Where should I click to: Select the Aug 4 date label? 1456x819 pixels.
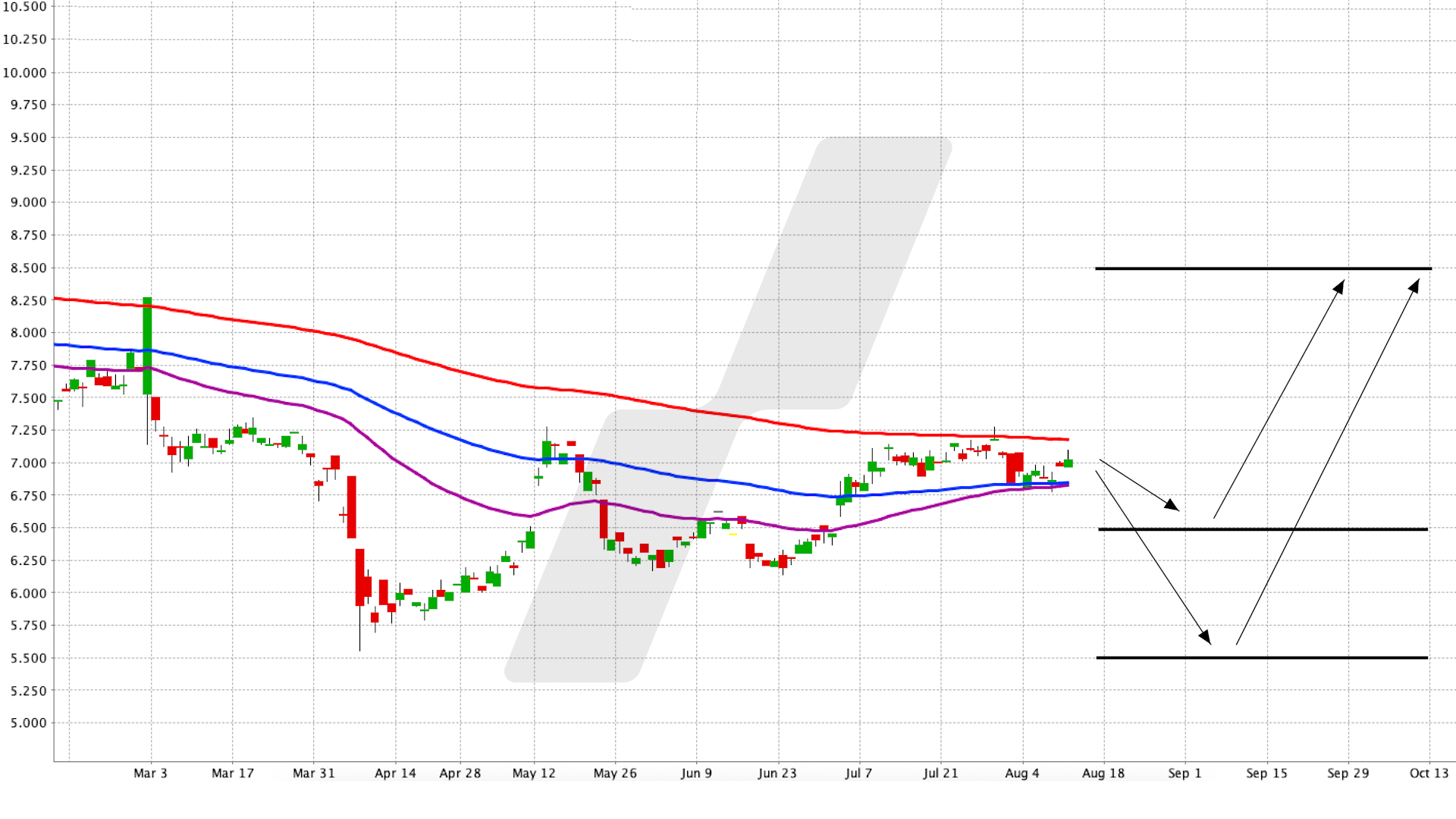[x=1022, y=773]
